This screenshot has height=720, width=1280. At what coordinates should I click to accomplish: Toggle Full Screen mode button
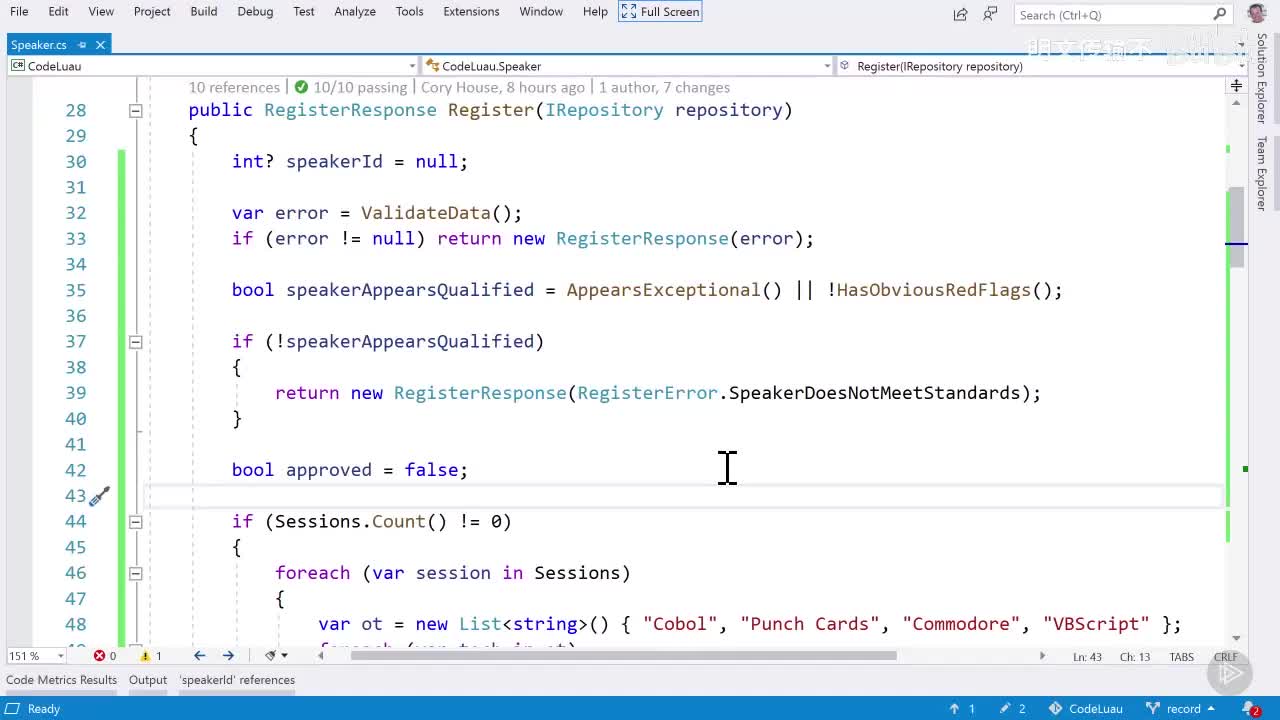click(660, 11)
